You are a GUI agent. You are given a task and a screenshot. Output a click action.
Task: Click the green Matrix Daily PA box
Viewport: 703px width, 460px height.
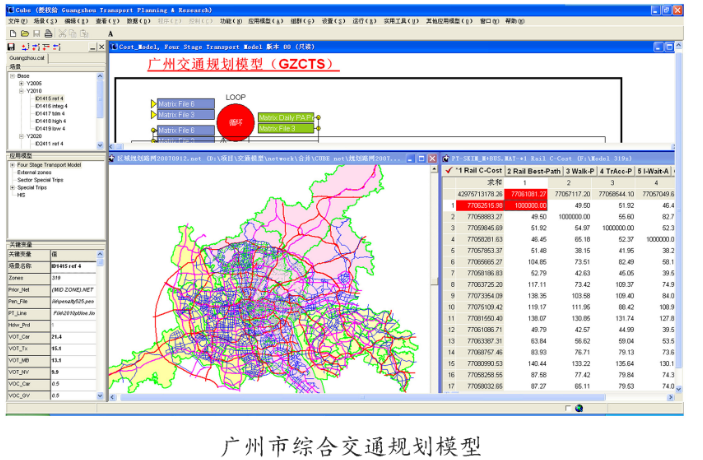(x=286, y=117)
